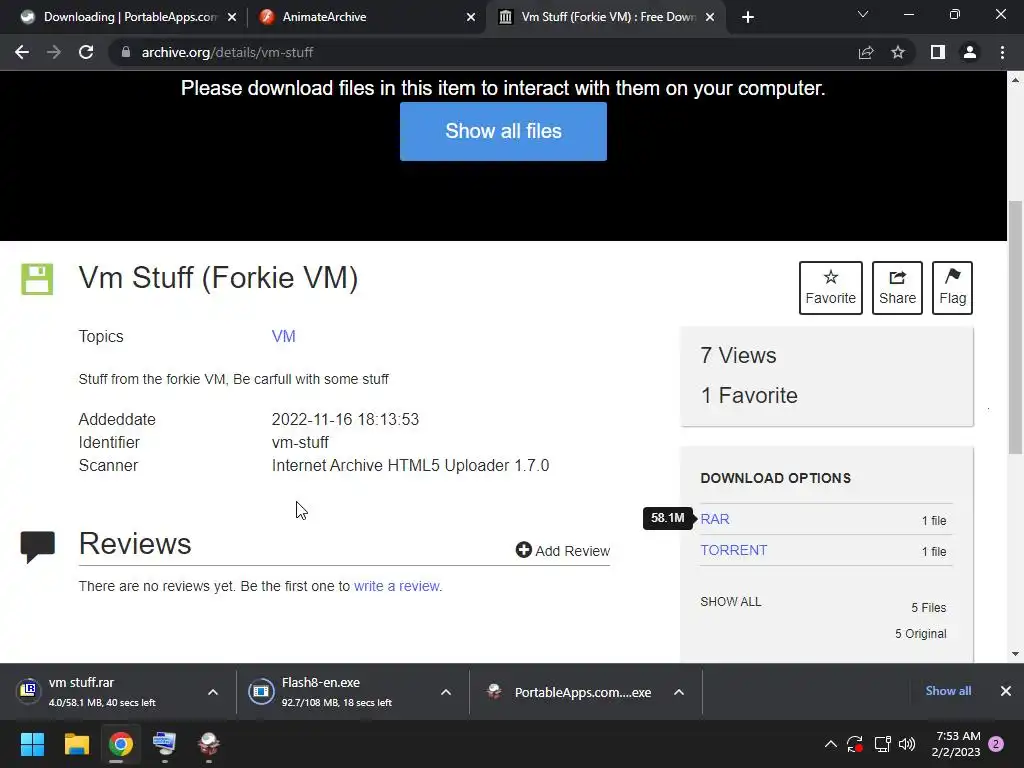The width and height of the screenshot is (1024, 768).
Task: Close the Downloading PortableApps tab
Action: 232,18
